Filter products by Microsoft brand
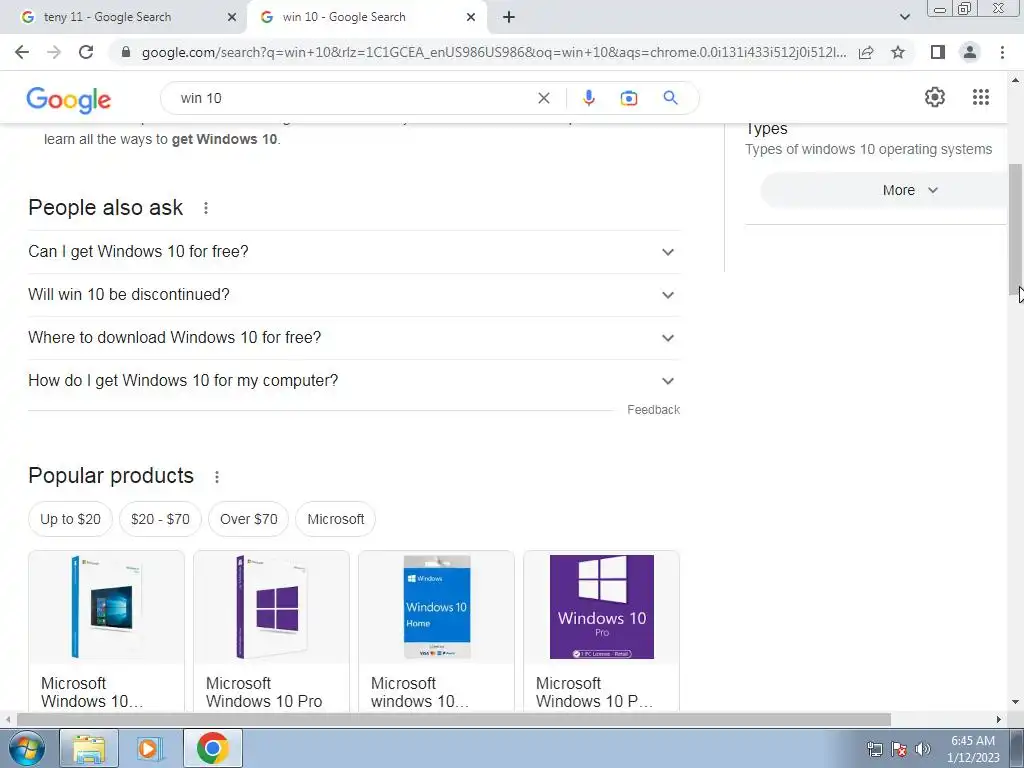This screenshot has height=768, width=1024. [x=336, y=519]
